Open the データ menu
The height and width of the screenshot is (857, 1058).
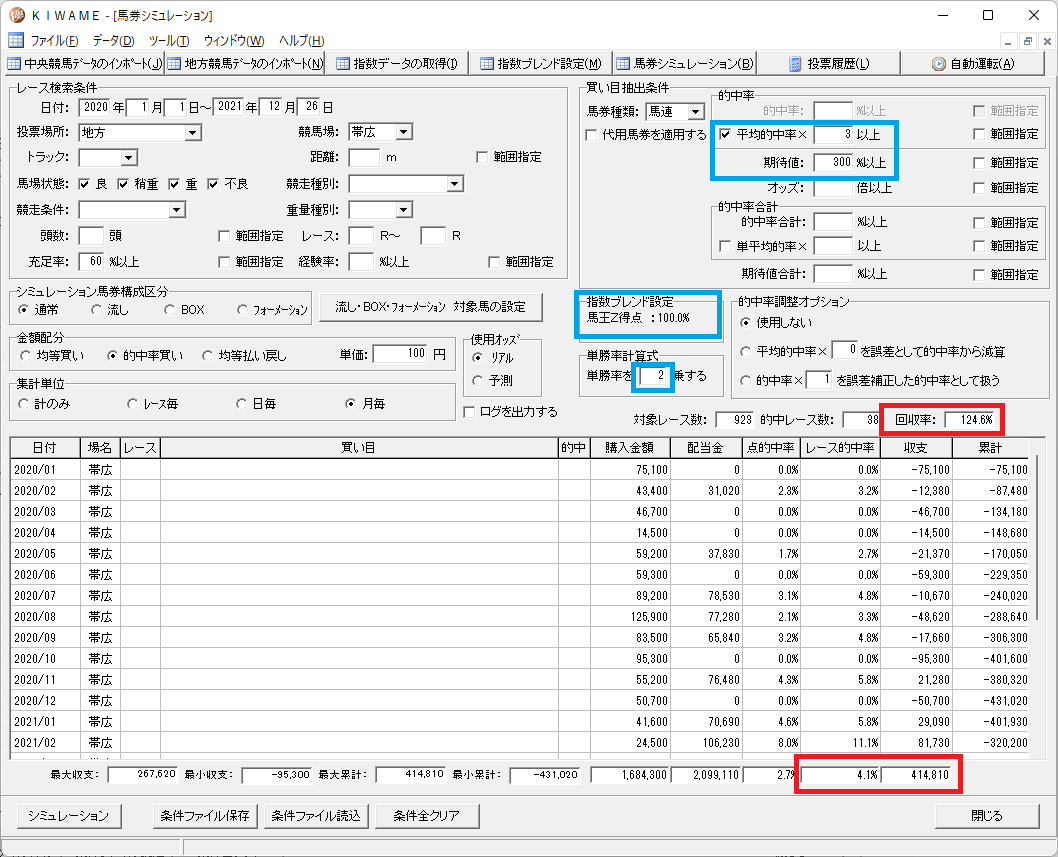113,40
